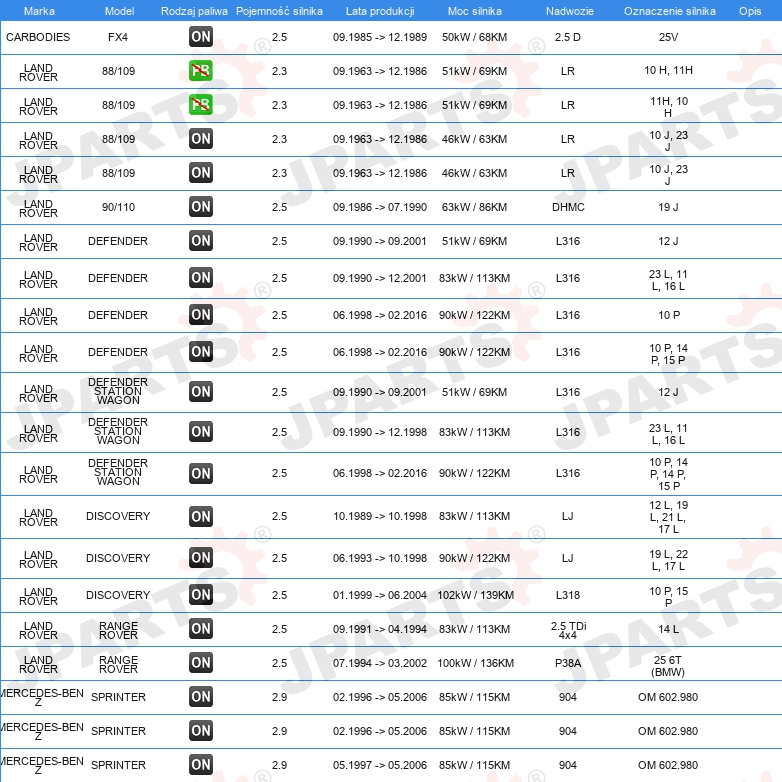Screen dimensions: 782x782
Task: Click the ON diesel icon in the CARBODIES FX4 row
Action: (200, 36)
